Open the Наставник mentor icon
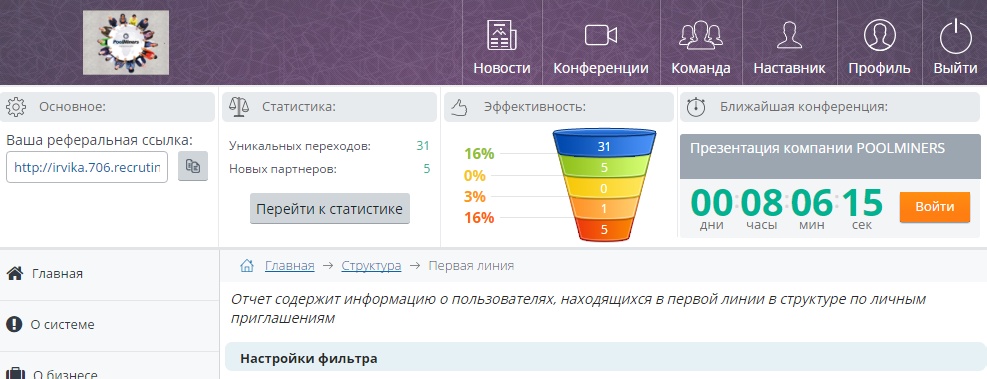Image resolution: width=987 pixels, height=379 pixels. click(x=789, y=35)
